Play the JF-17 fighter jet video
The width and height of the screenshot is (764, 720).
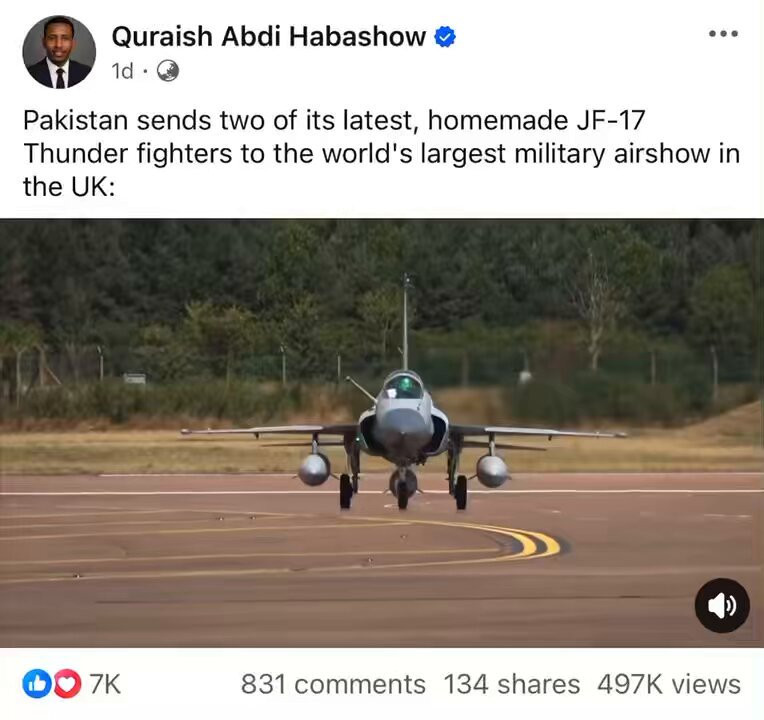point(382,433)
